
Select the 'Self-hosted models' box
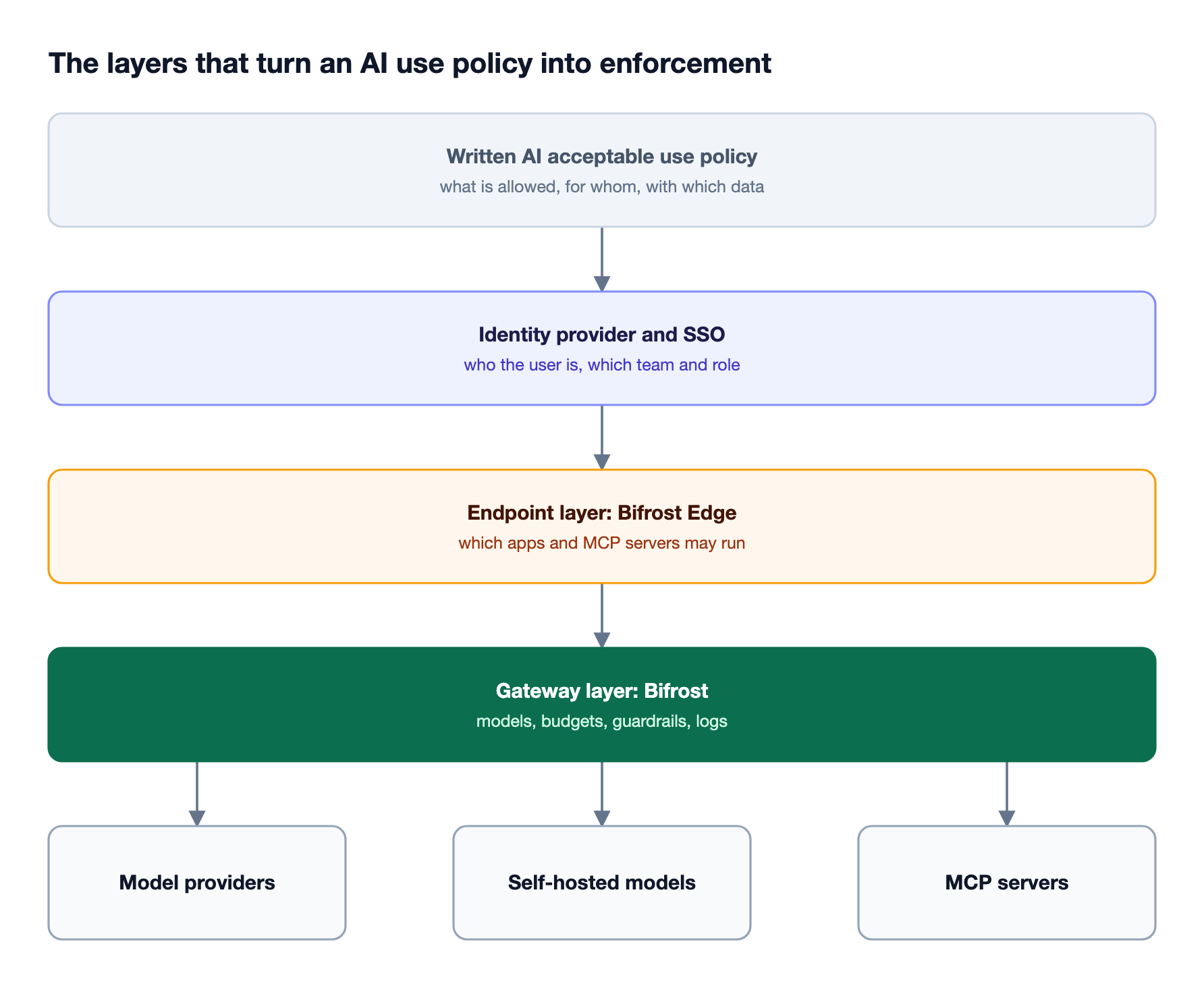tap(602, 883)
